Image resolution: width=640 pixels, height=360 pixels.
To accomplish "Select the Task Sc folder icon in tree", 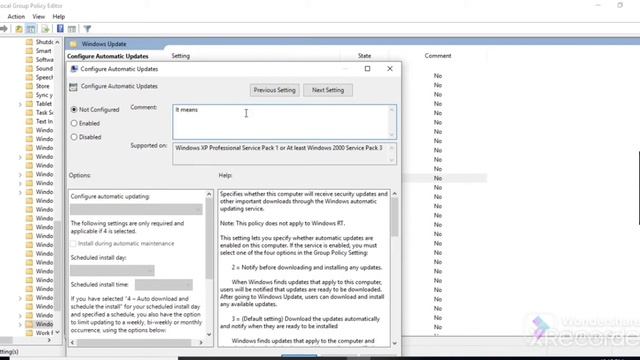I will point(29,113).
